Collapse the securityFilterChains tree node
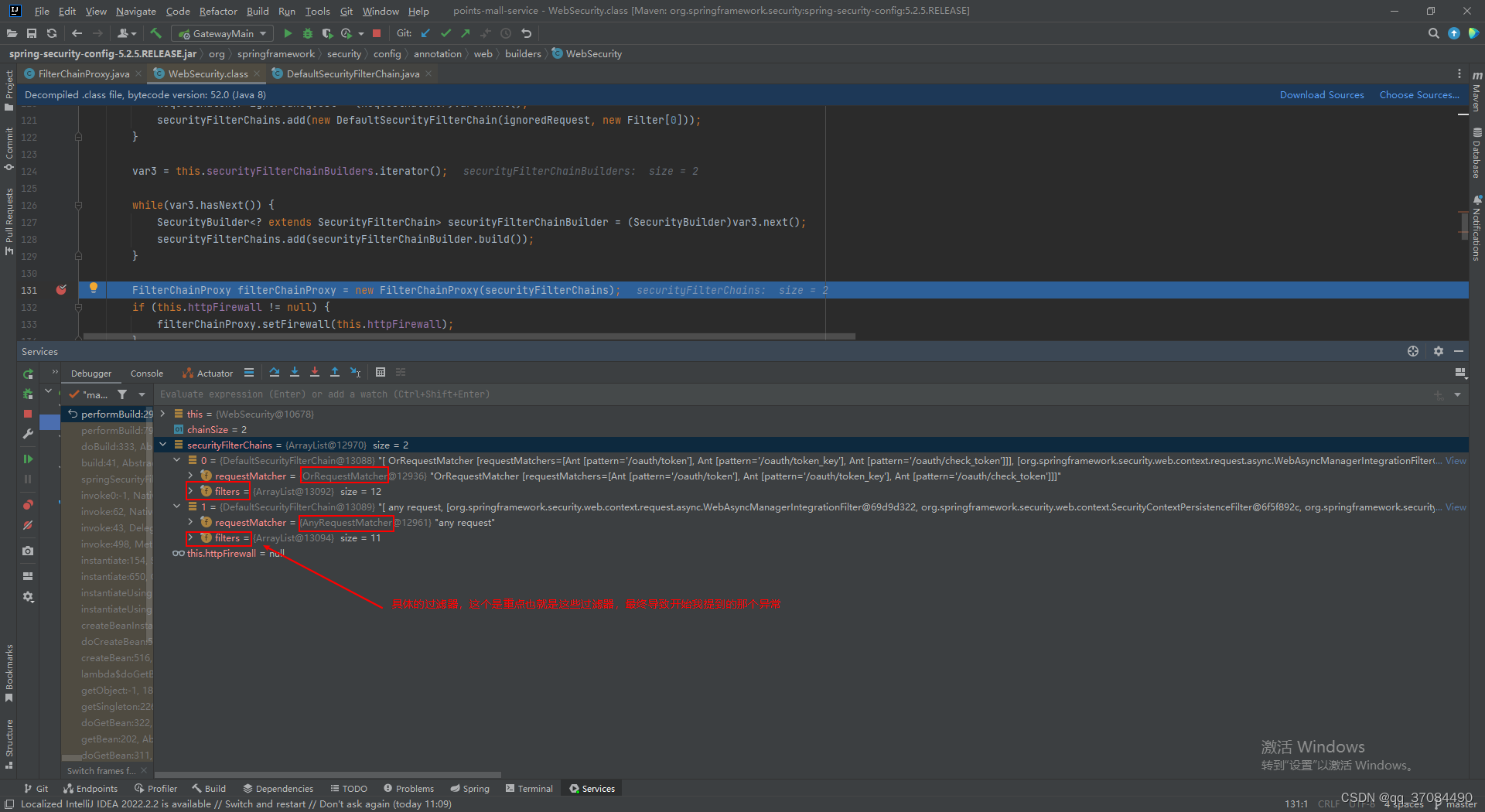The width and height of the screenshot is (1485, 812). click(x=162, y=445)
